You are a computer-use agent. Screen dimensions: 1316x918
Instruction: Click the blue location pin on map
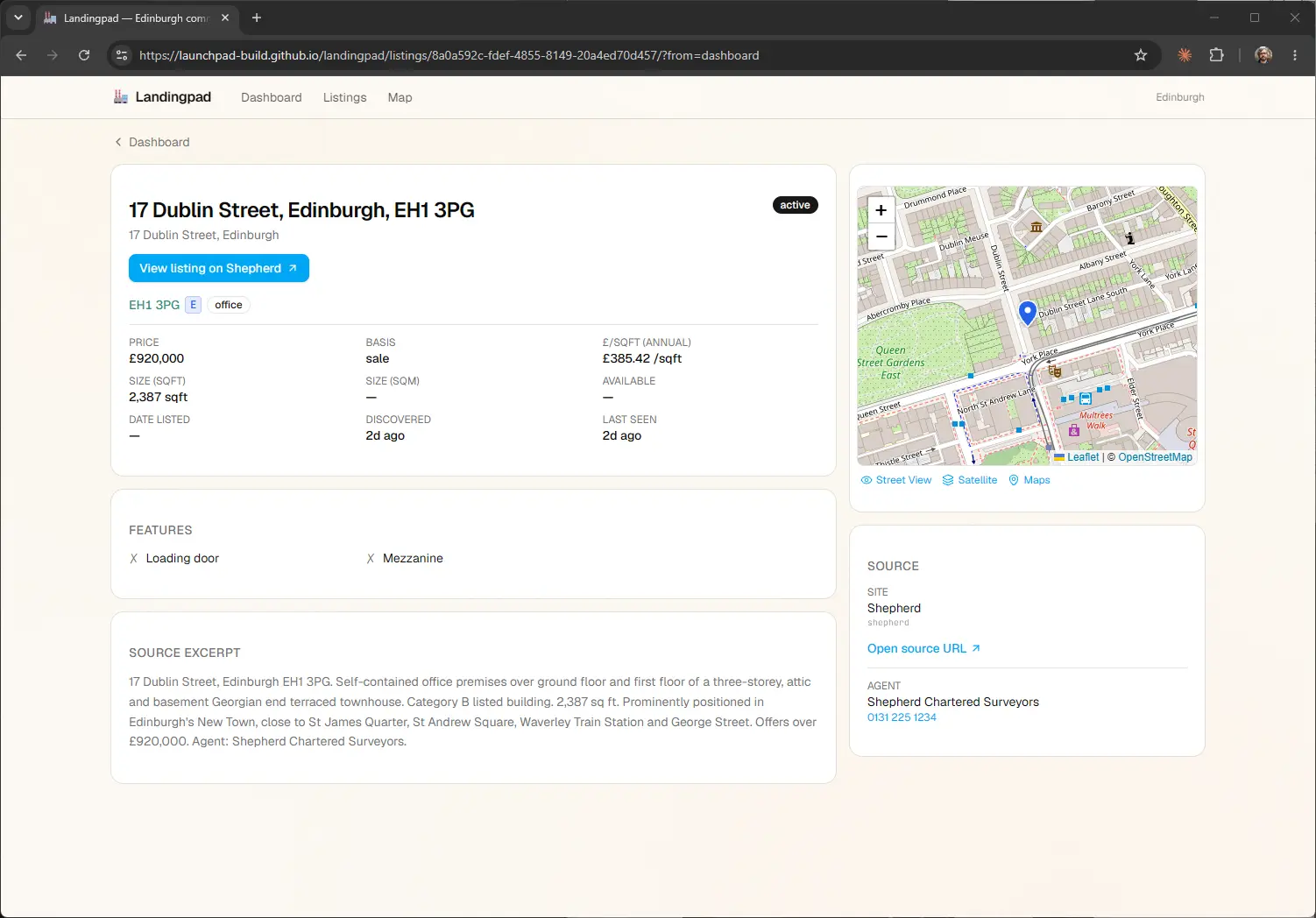1028,312
